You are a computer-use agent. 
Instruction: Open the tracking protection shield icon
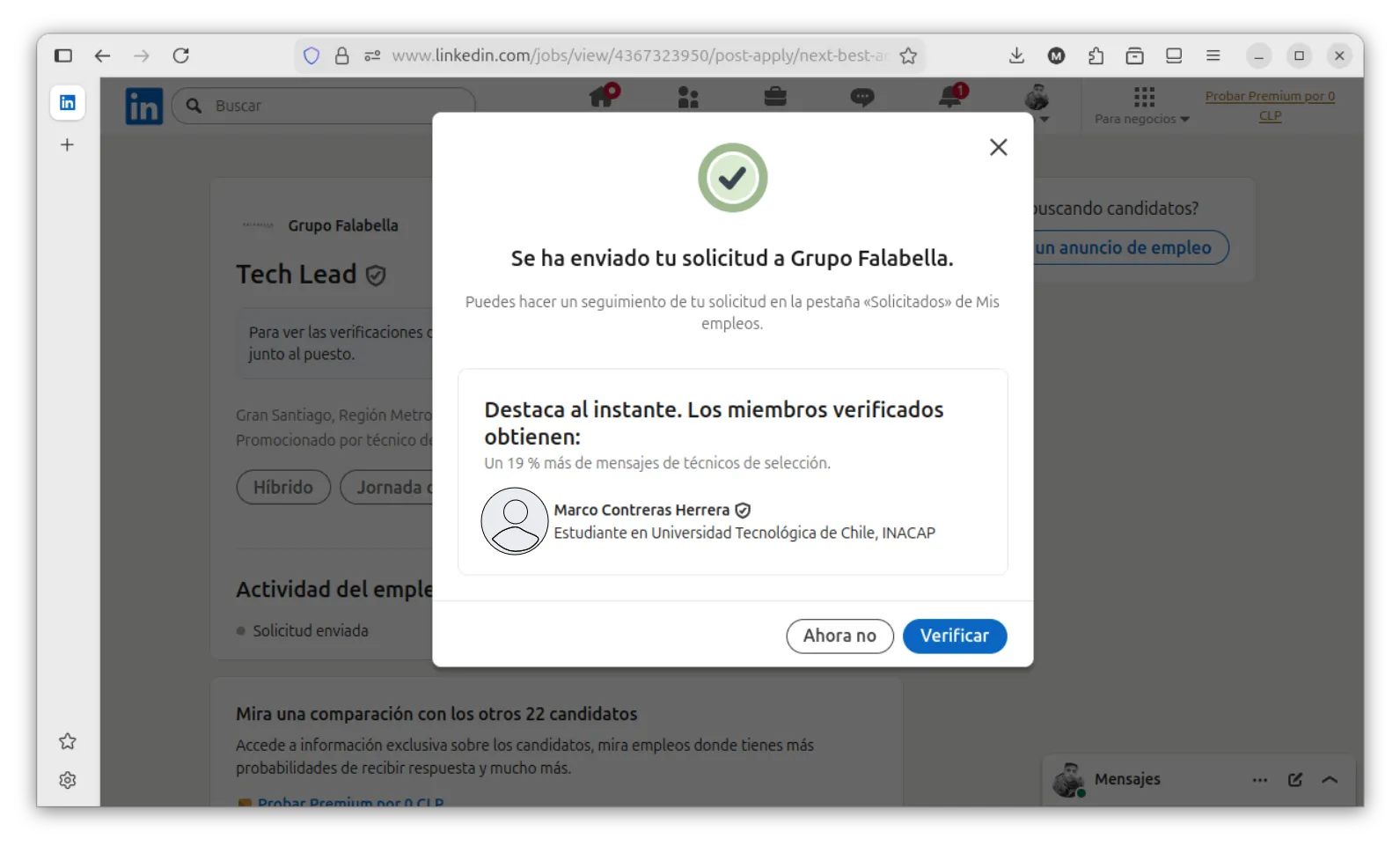click(x=312, y=55)
